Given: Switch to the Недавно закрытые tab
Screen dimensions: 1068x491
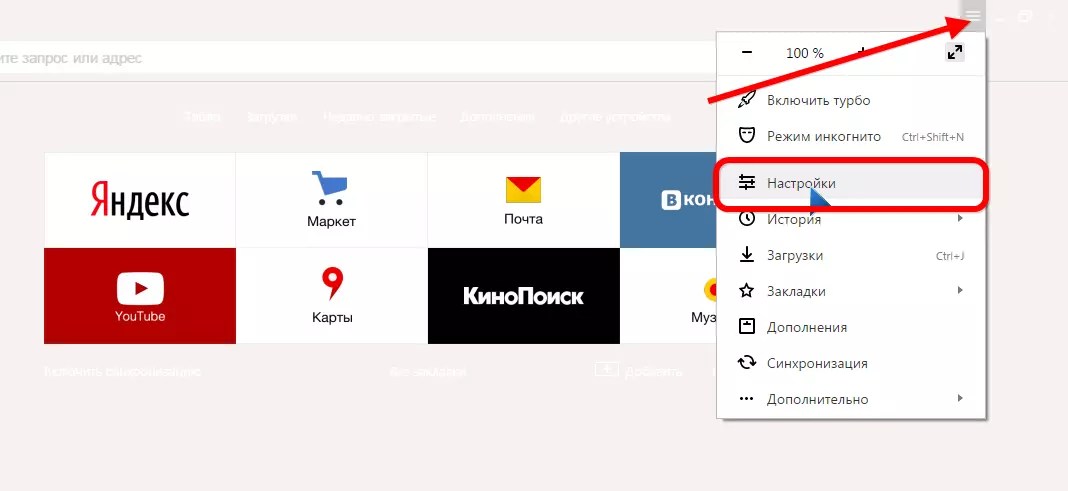Looking at the screenshot, I should 379,117.
